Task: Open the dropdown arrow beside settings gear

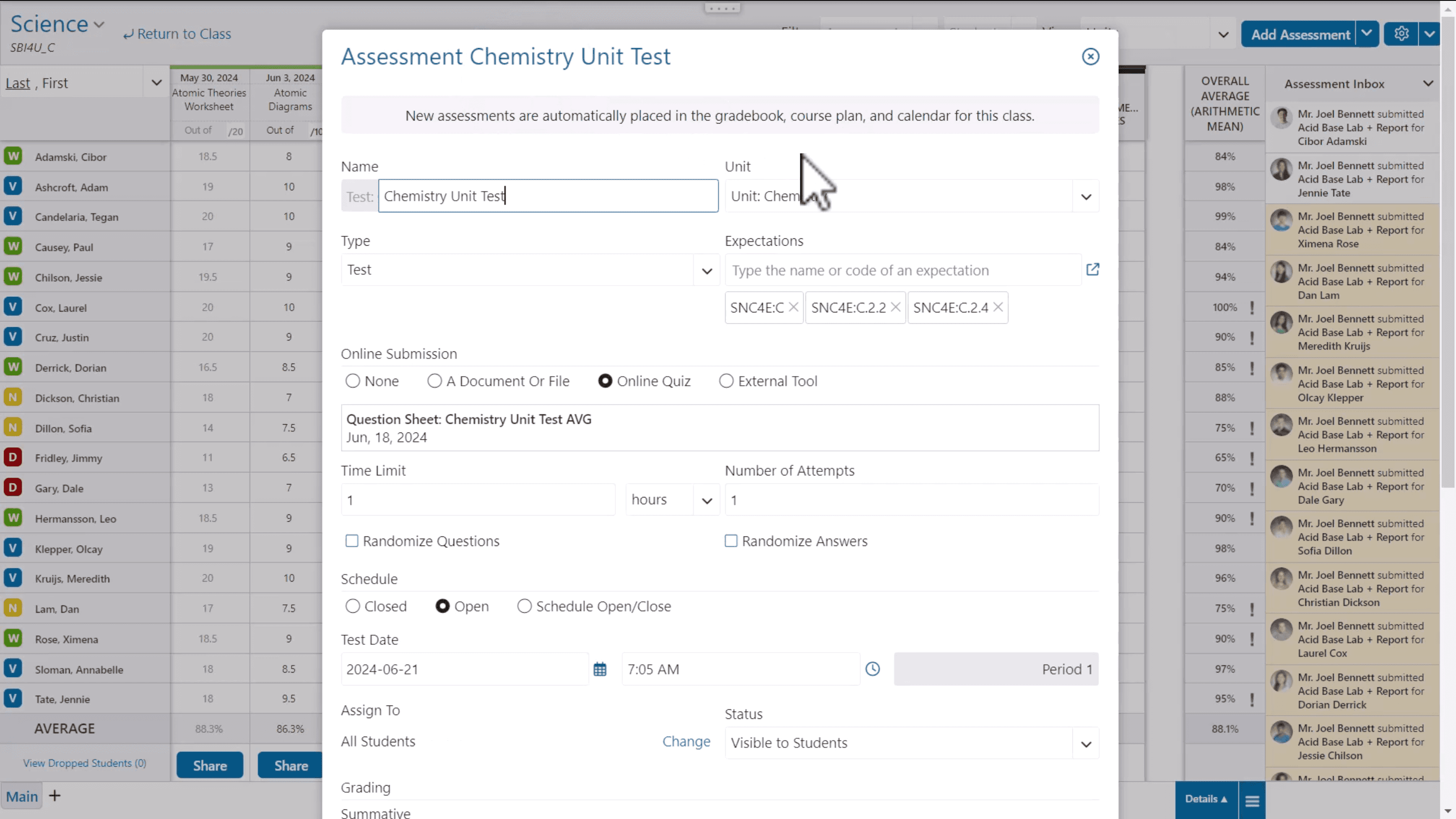Action: 1429,34
